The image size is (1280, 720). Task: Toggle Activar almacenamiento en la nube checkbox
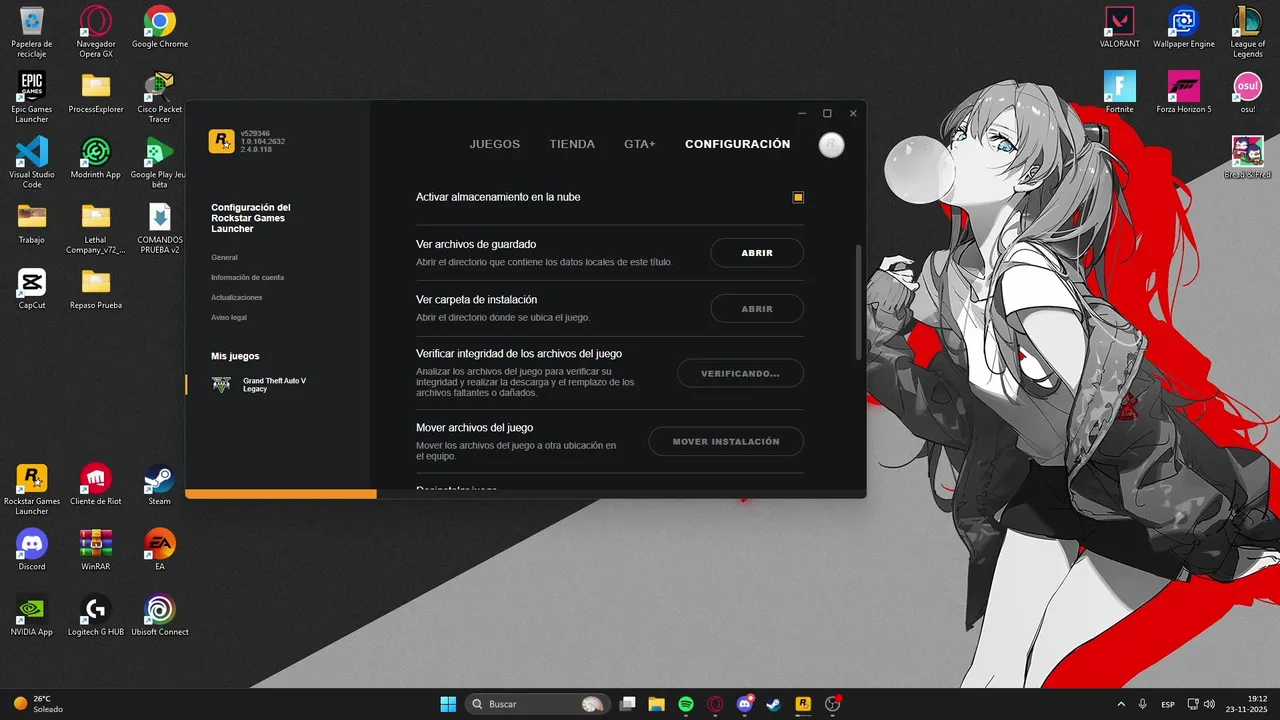(x=798, y=197)
